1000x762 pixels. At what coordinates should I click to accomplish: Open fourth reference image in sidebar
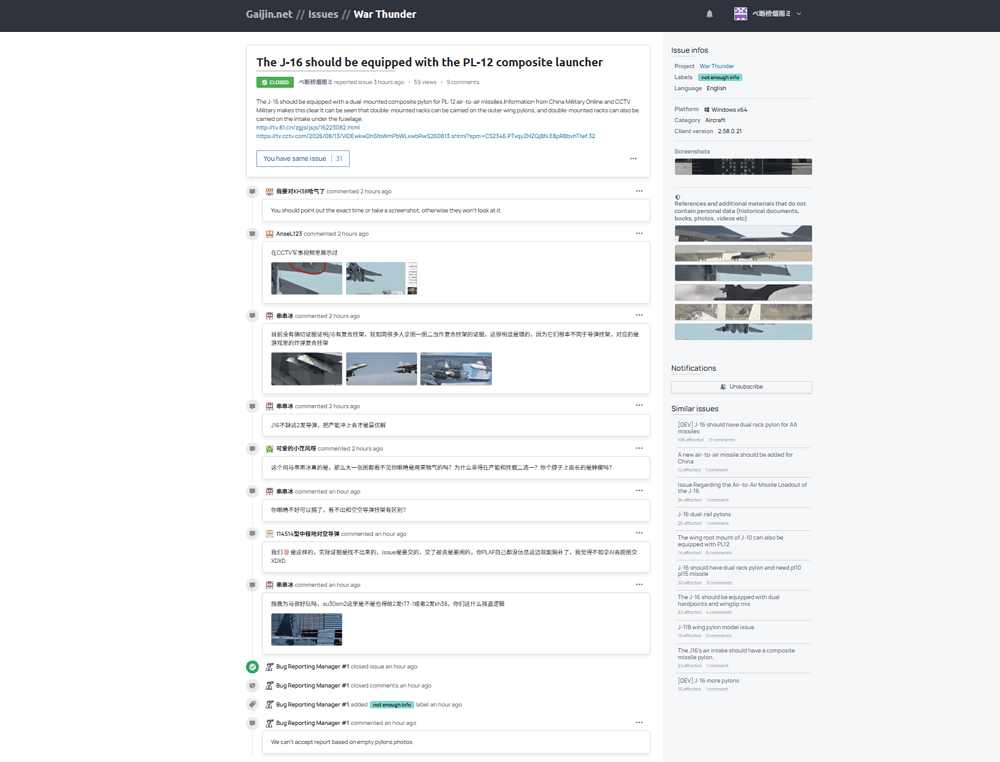coord(743,293)
